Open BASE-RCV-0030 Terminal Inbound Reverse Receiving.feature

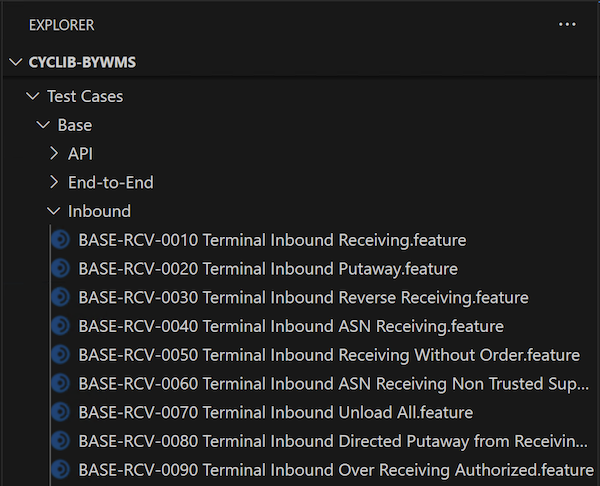pyautogui.click(x=303, y=298)
